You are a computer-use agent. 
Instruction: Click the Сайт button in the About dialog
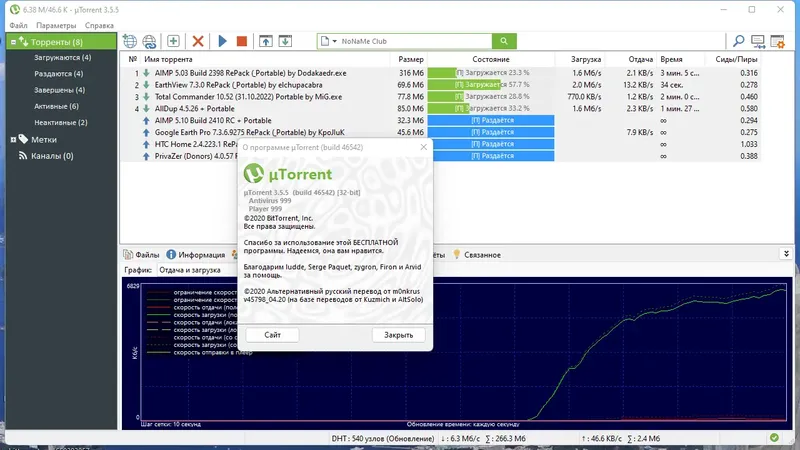coord(272,335)
